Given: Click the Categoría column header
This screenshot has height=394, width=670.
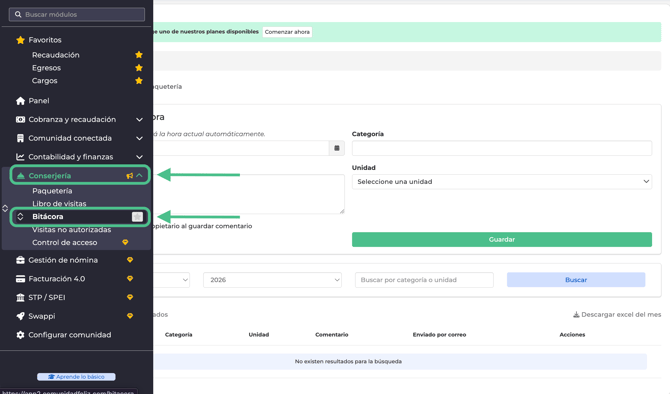Looking at the screenshot, I should coord(179,335).
